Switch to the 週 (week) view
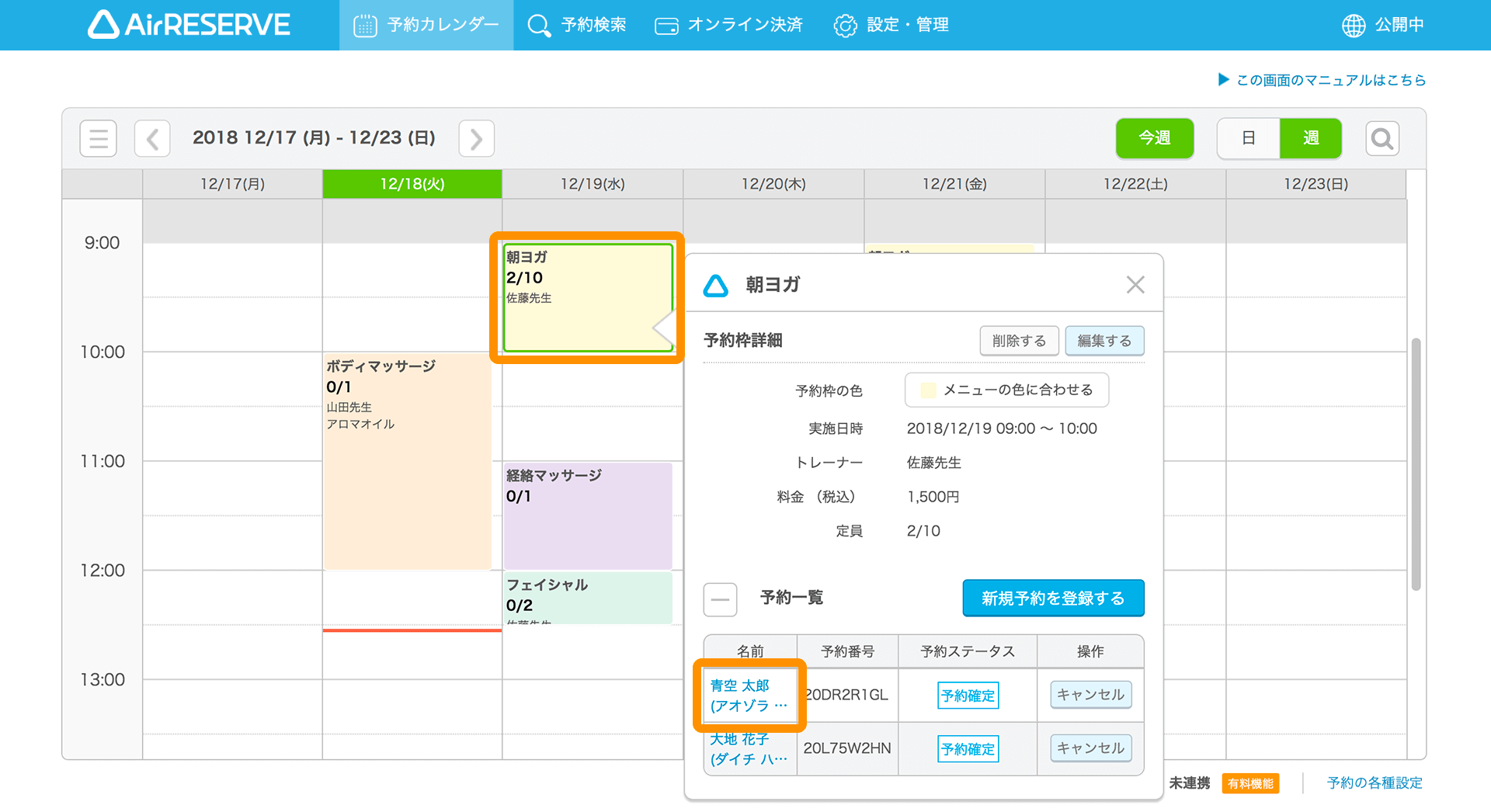Image resolution: width=1491 pixels, height=812 pixels. tap(1311, 139)
